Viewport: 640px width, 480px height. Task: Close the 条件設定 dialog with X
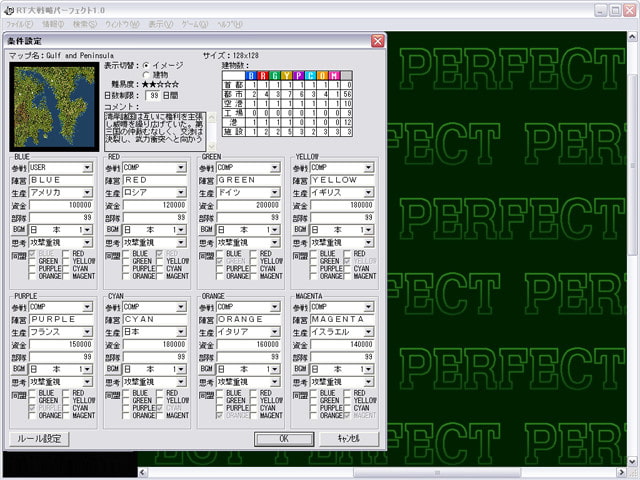[x=377, y=41]
